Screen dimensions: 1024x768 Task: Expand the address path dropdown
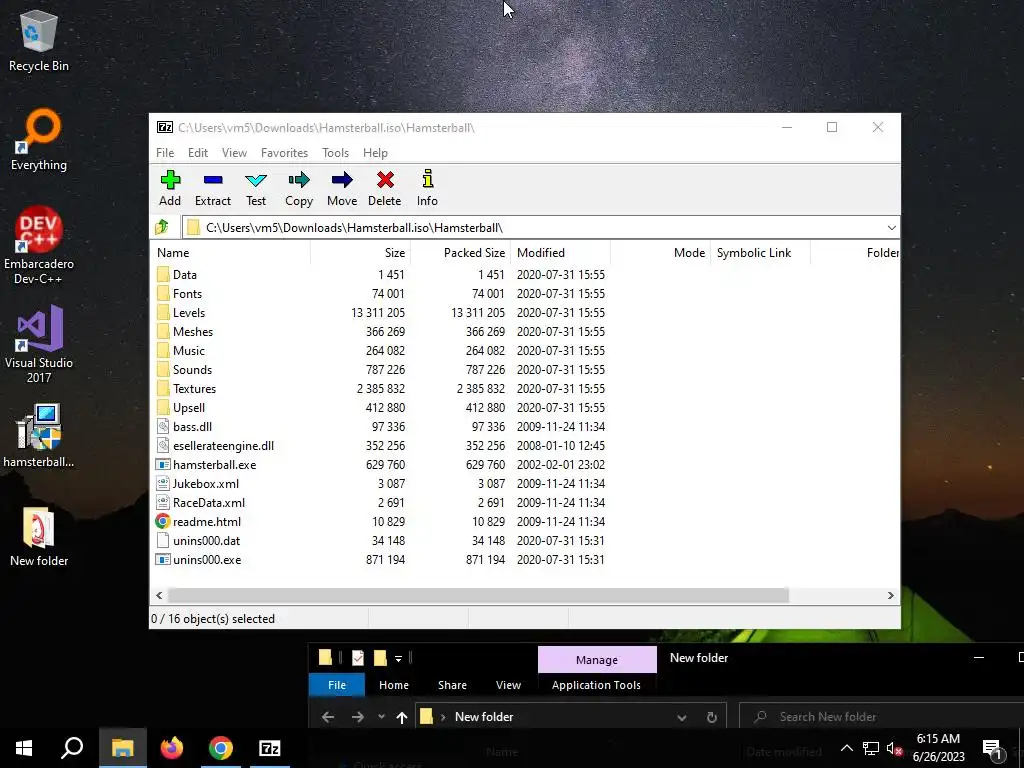891,227
